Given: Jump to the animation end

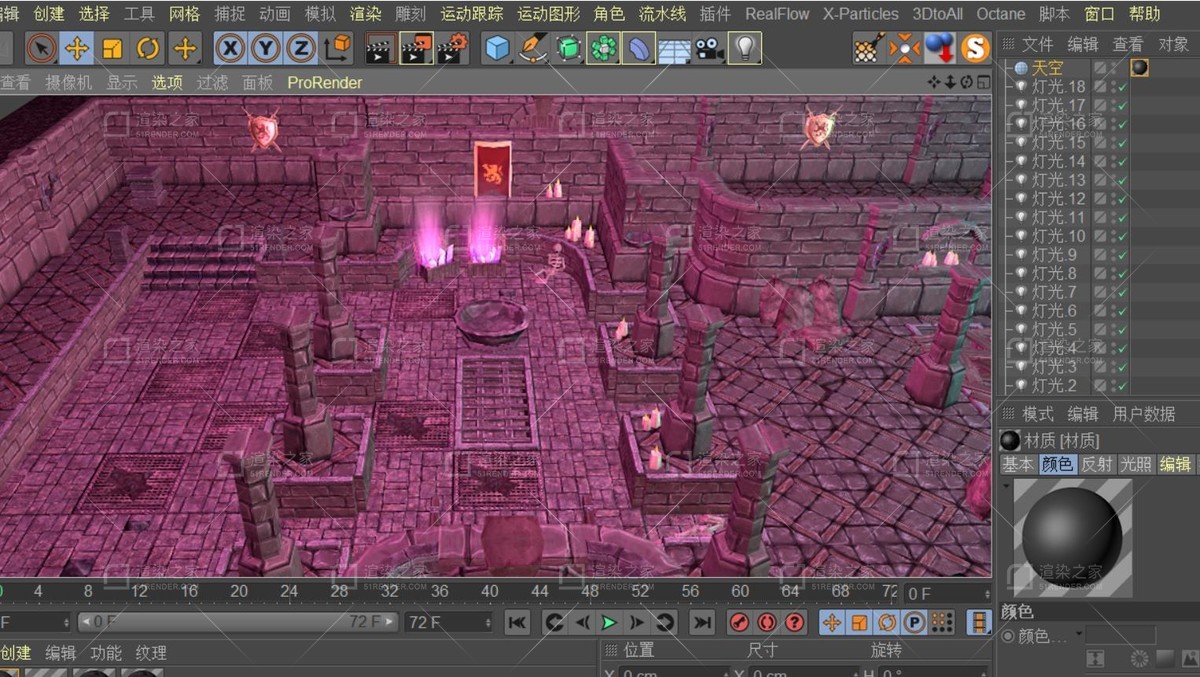Looking at the screenshot, I should click(702, 623).
